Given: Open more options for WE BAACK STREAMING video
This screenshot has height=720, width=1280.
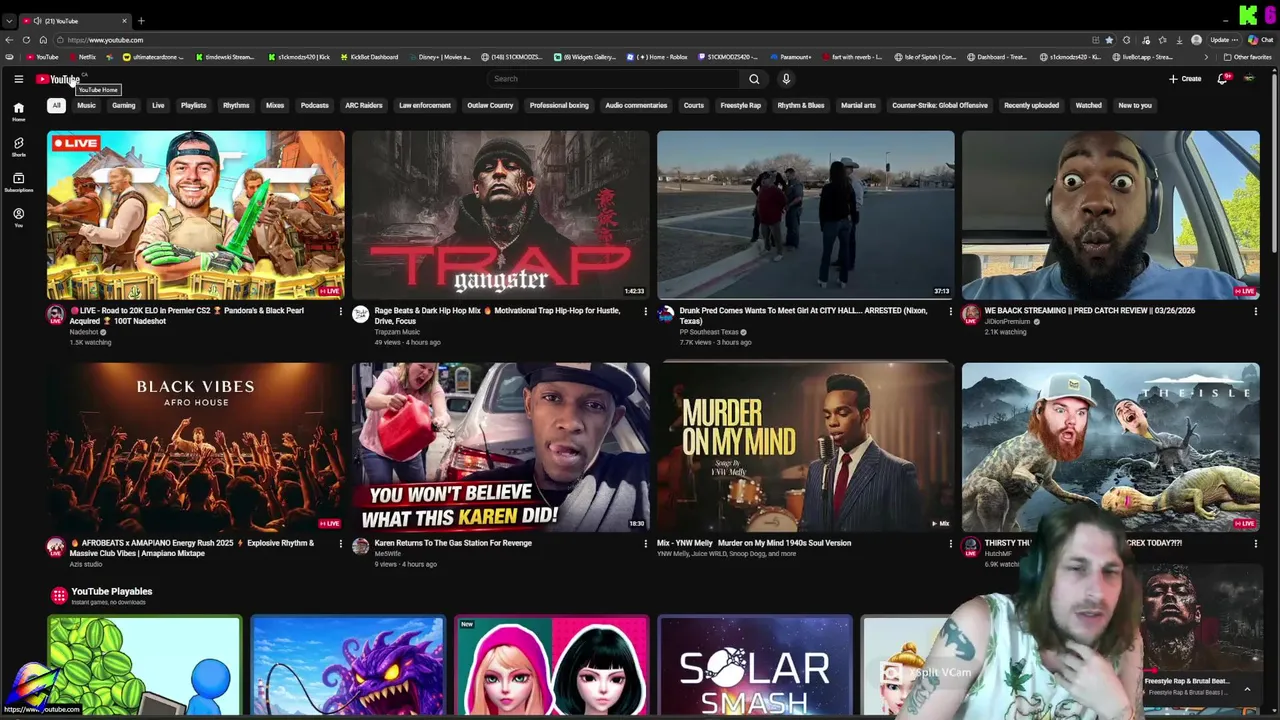Looking at the screenshot, I should (x=1255, y=311).
